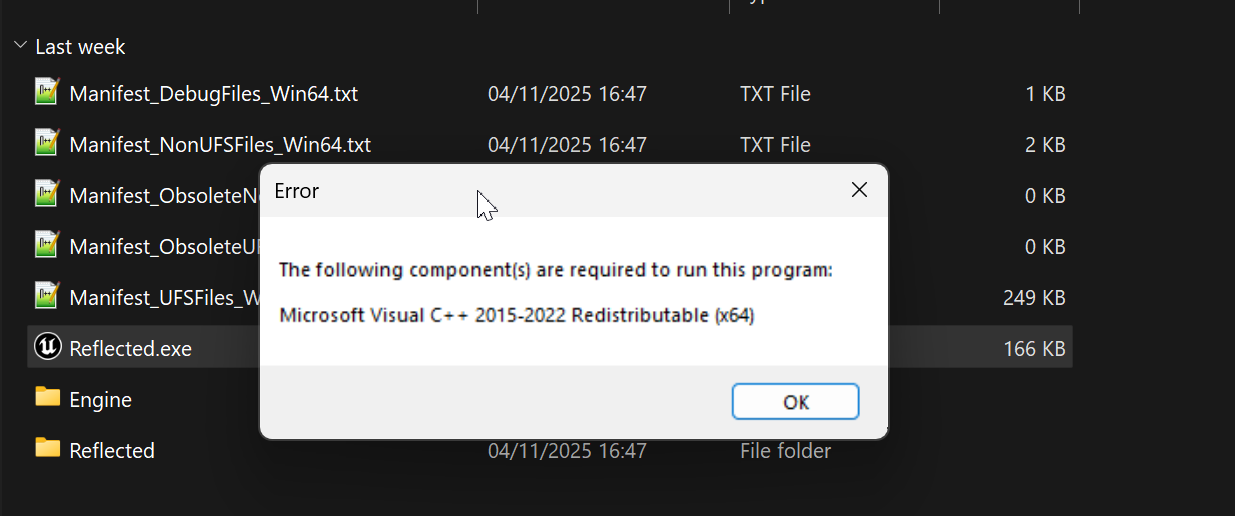Image resolution: width=1235 pixels, height=516 pixels.
Task: Click the Unreal Engine icon of Reflected.exe
Action: point(47,347)
